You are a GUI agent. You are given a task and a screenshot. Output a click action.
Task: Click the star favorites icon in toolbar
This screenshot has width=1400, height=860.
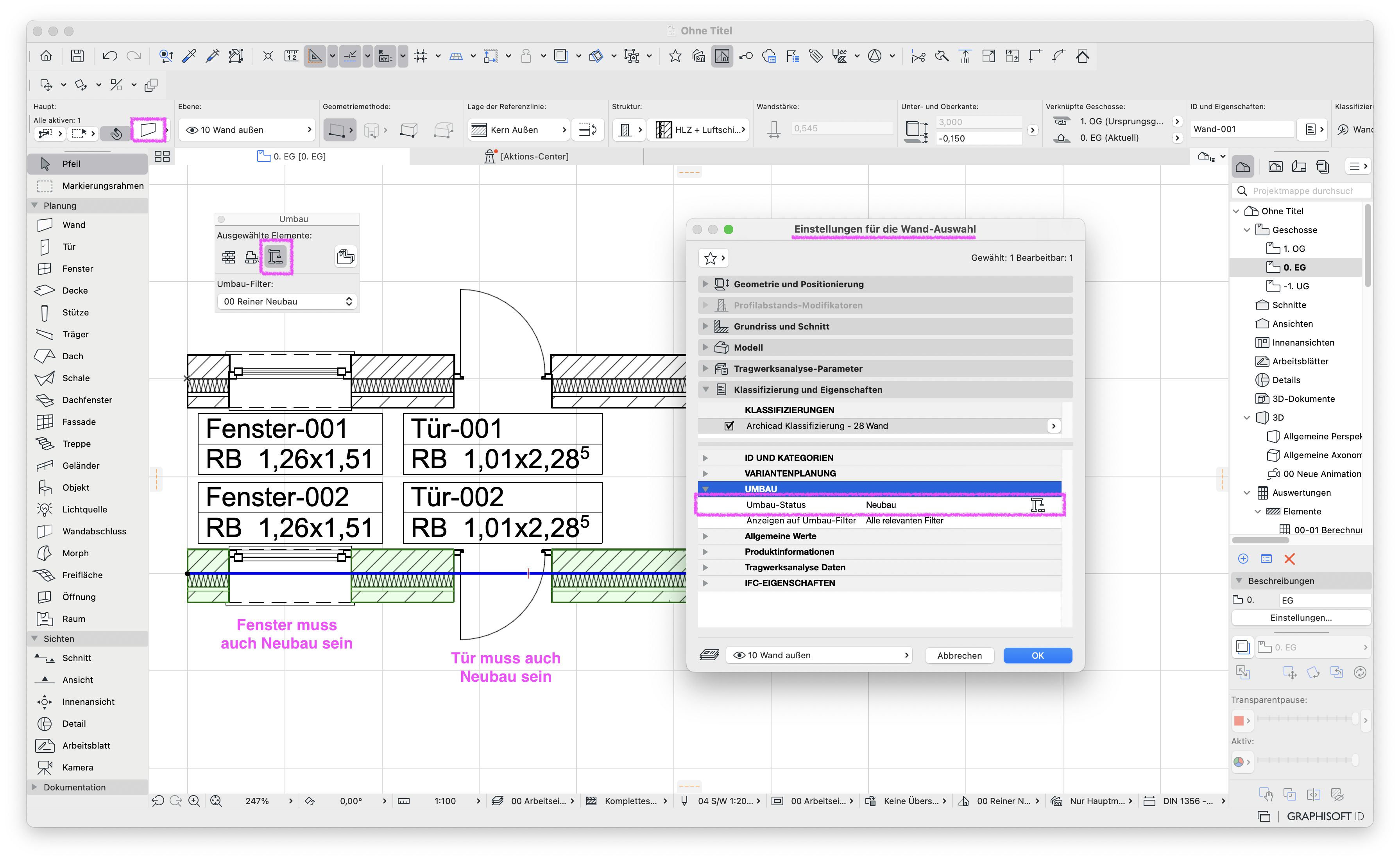(675, 56)
